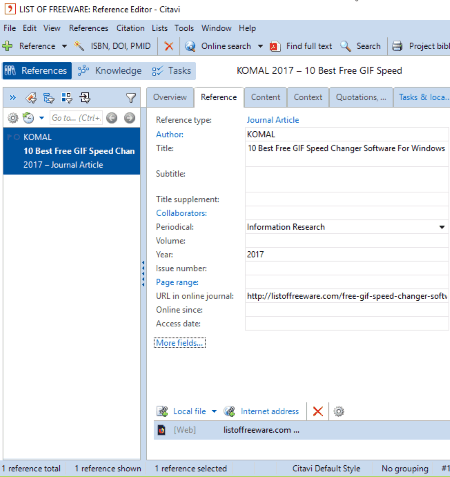Switch to the Quotations tab

point(361,97)
